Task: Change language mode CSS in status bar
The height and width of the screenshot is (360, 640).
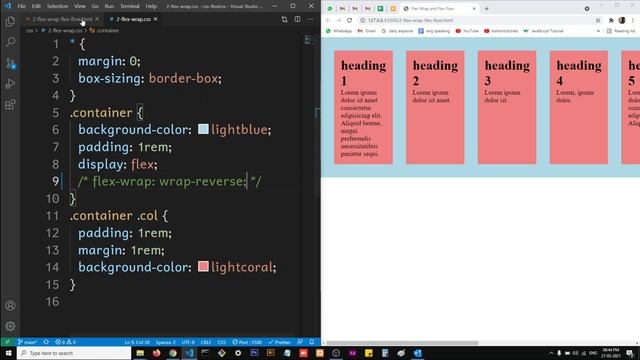Action: point(222,342)
